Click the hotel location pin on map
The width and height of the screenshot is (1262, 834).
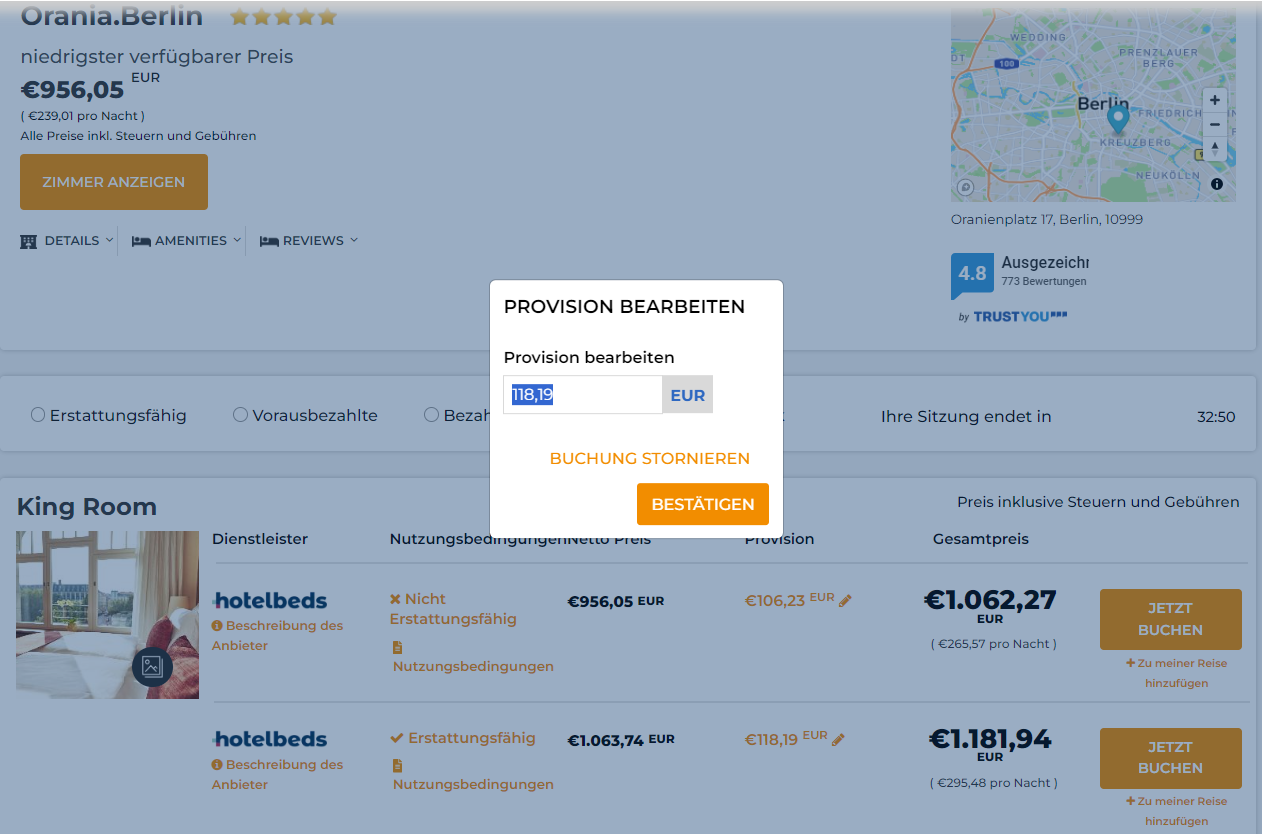pos(1118,119)
